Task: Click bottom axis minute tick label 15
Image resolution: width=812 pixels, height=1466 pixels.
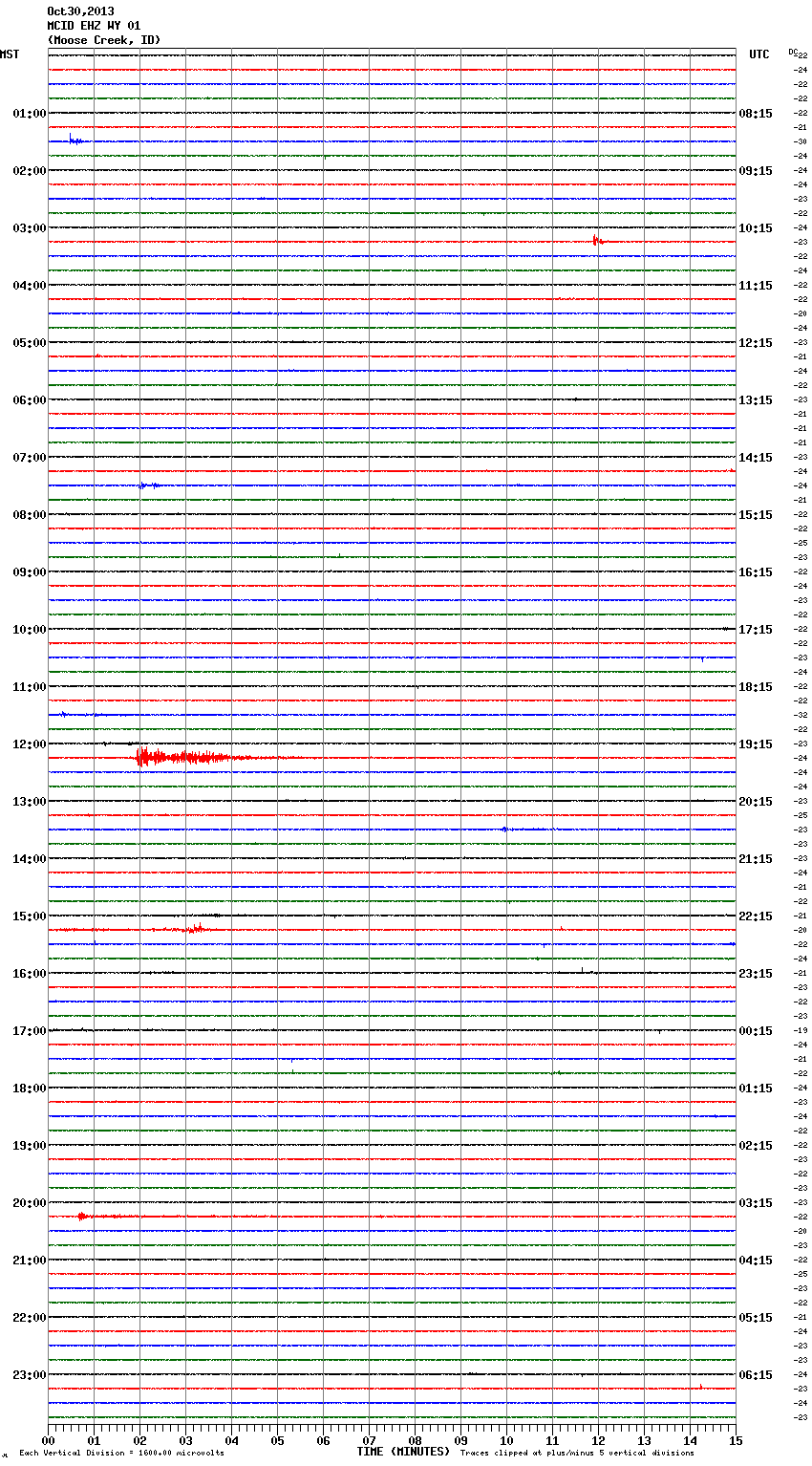Action: 736,1440
